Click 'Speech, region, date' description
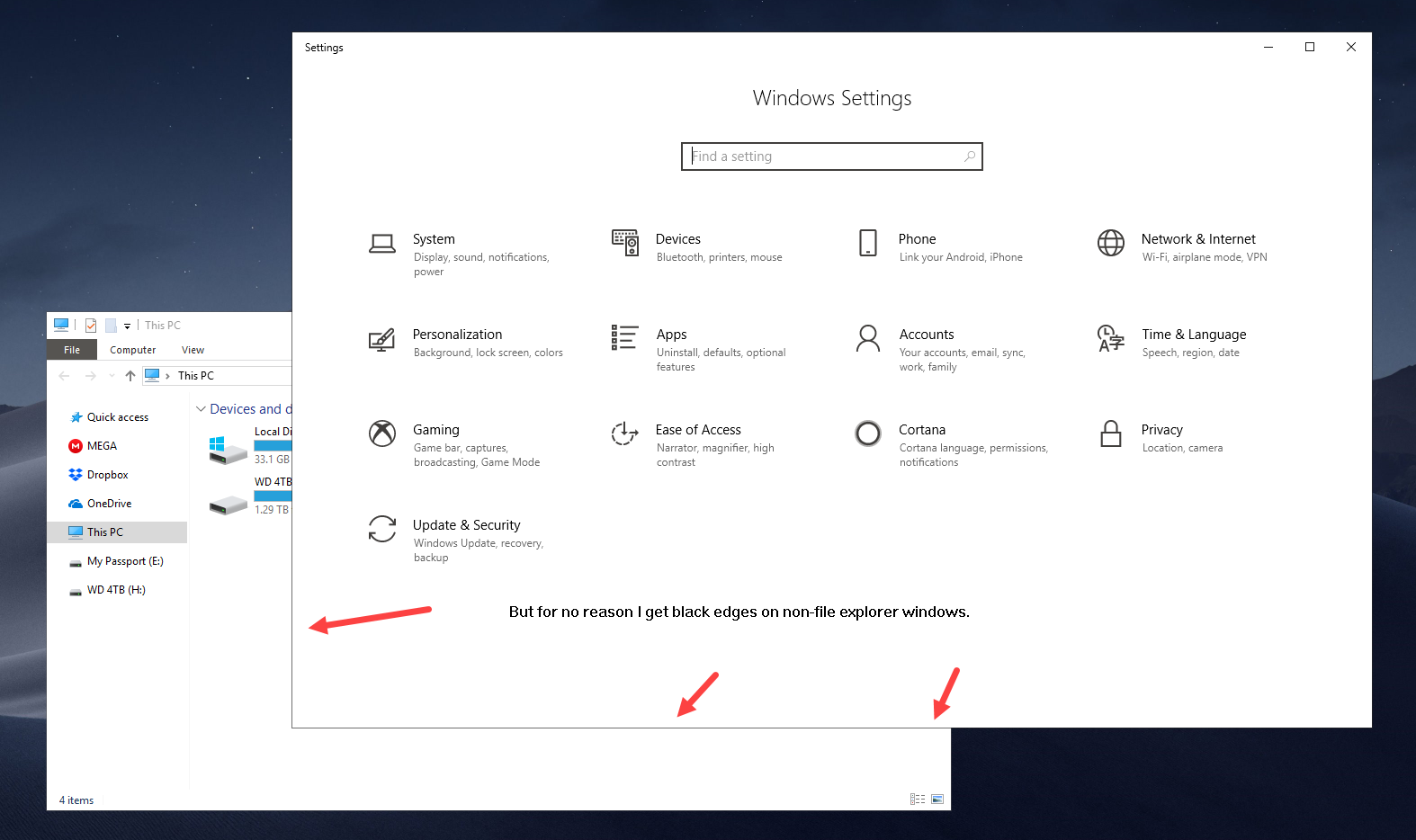The height and width of the screenshot is (840, 1416). pos(1191,353)
